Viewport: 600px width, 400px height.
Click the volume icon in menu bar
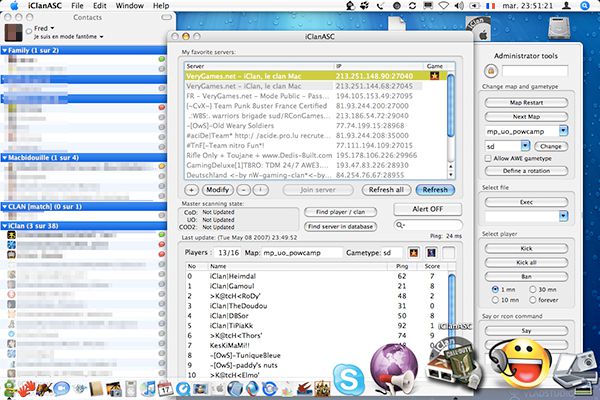tap(459, 6)
